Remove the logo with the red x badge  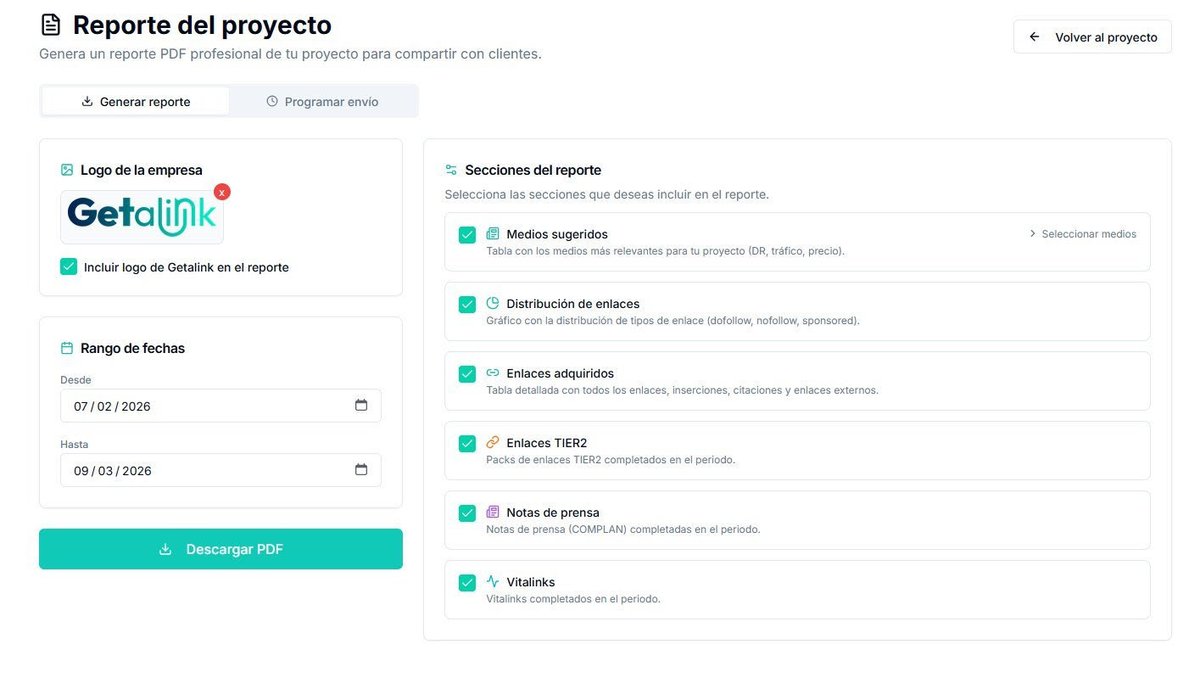click(222, 192)
